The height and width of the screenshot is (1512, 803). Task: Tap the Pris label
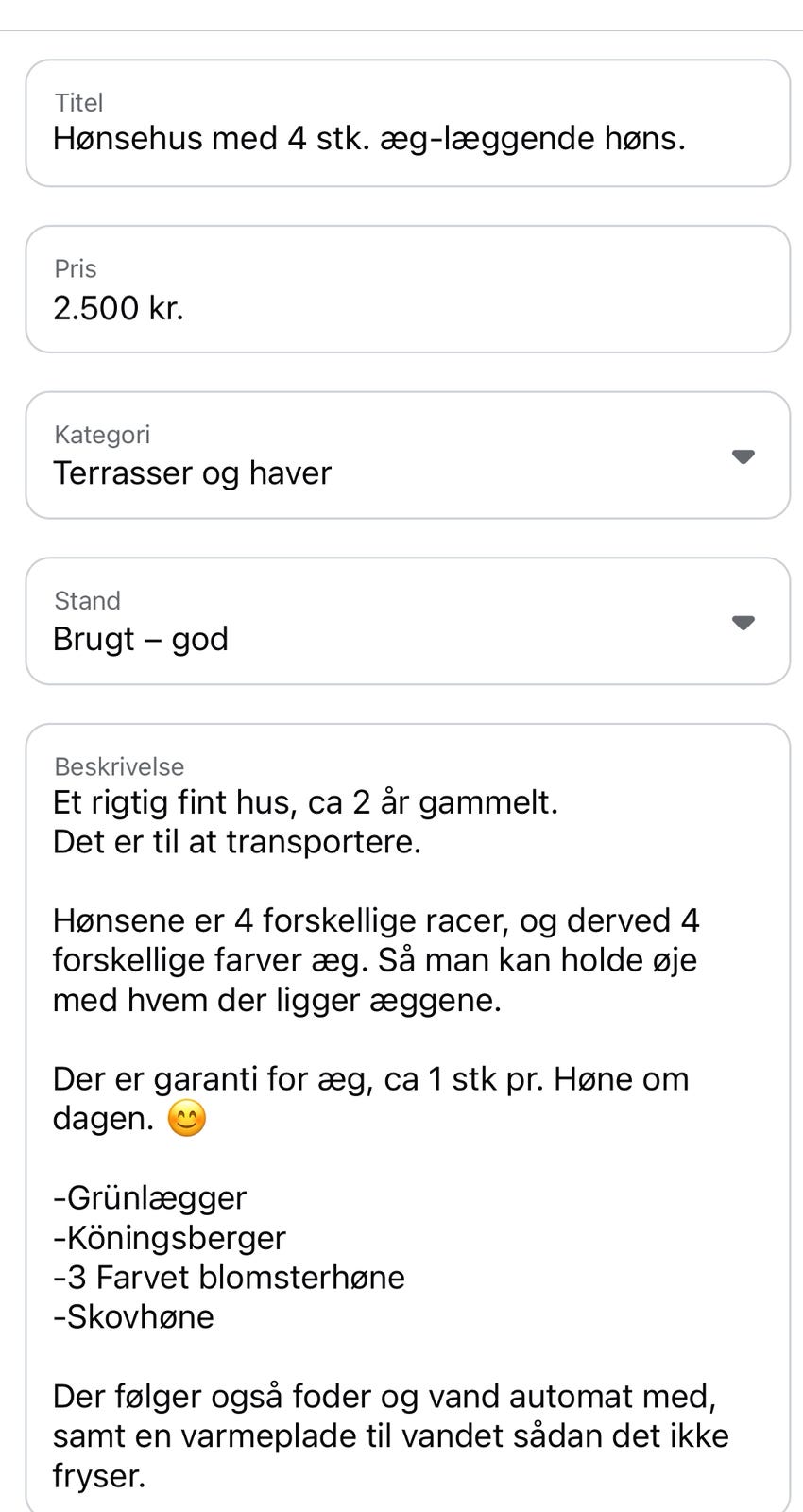(x=76, y=268)
